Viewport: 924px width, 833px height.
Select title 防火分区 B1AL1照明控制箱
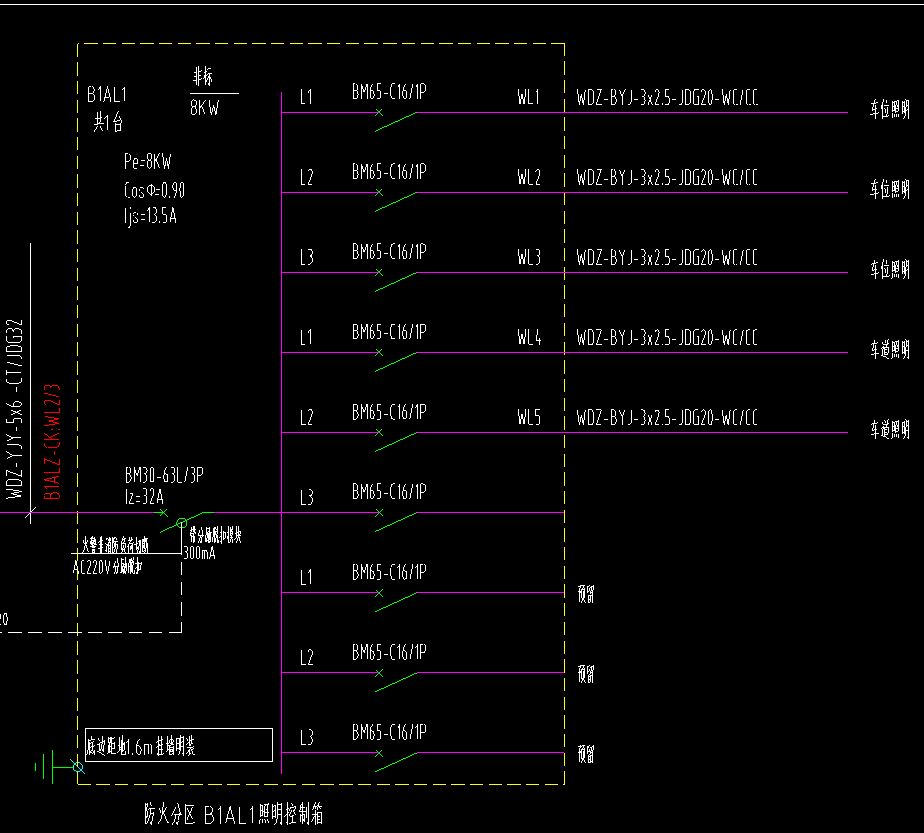[233, 814]
